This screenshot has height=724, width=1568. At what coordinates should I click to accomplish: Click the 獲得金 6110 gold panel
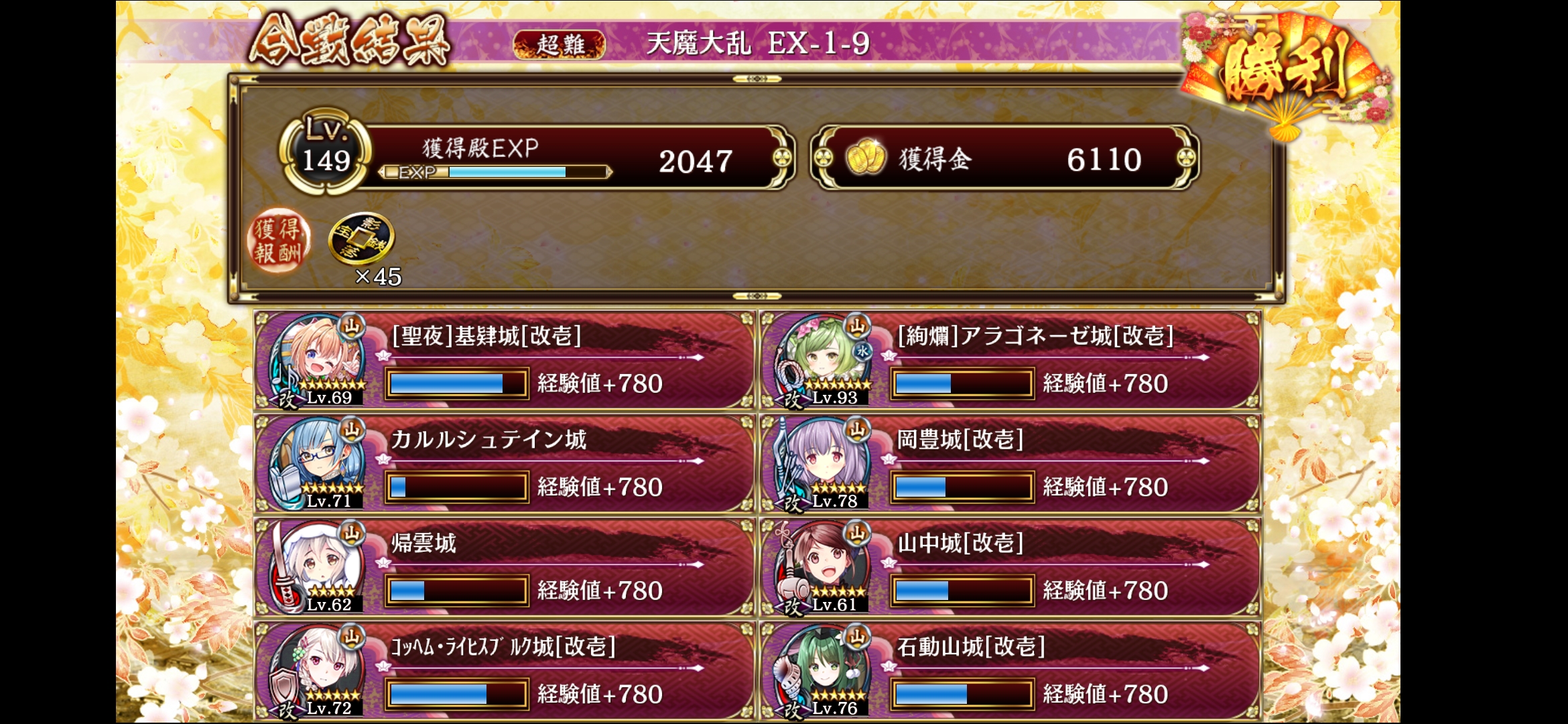click(x=1004, y=158)
